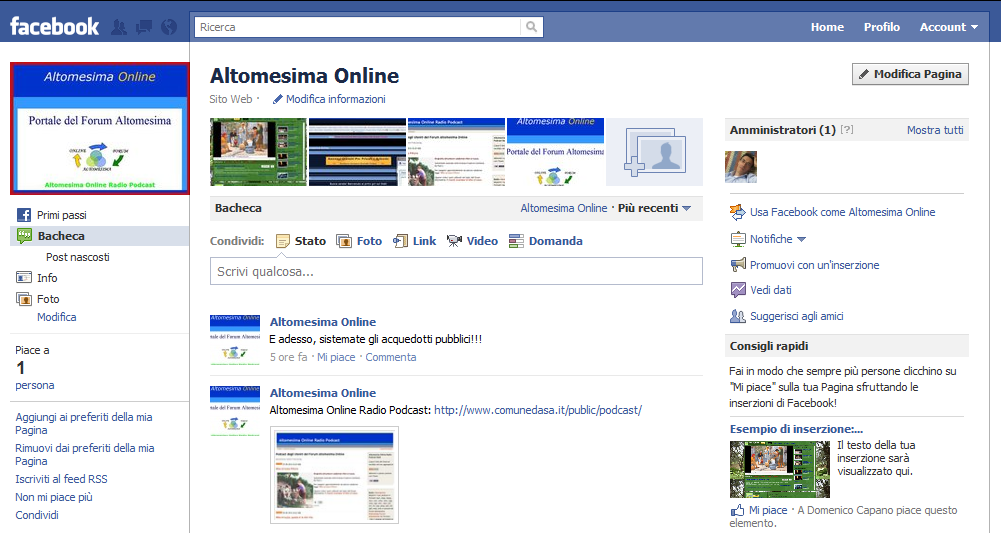Click the Link share icon
The image size is (1001, 533).
(x=400, y=241)
